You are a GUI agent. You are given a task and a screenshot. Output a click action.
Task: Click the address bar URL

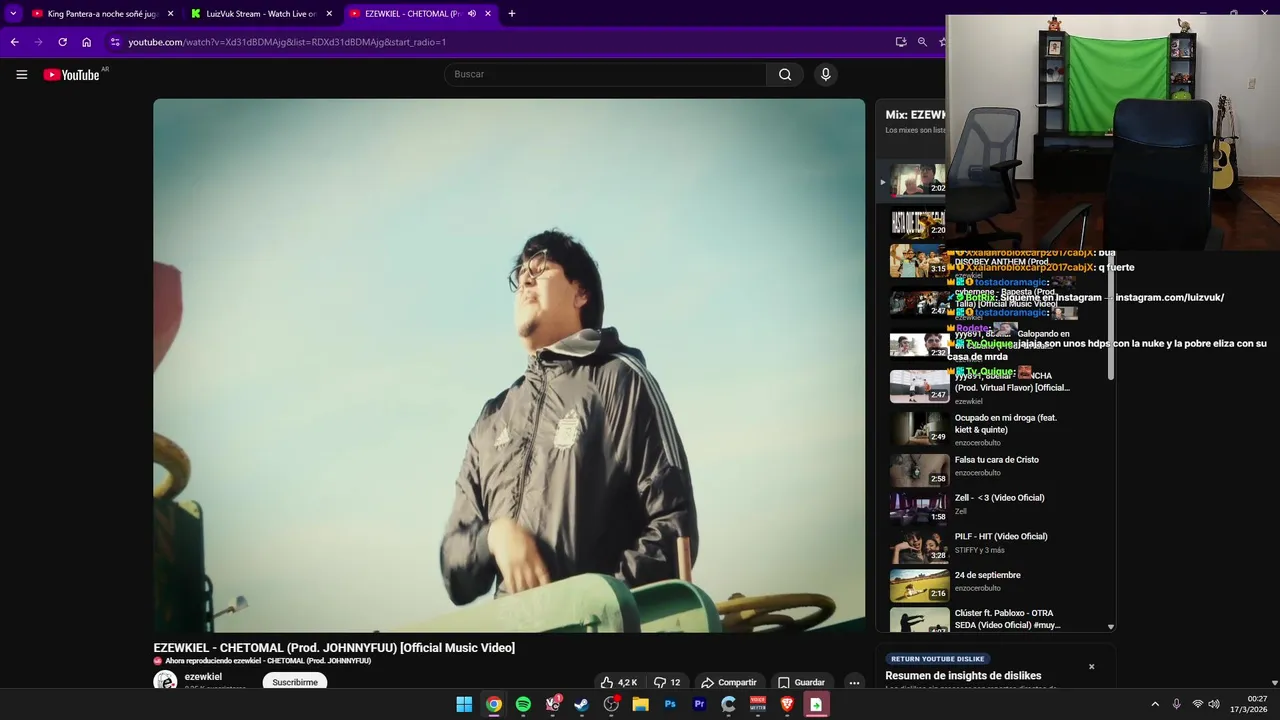point(287,42)
